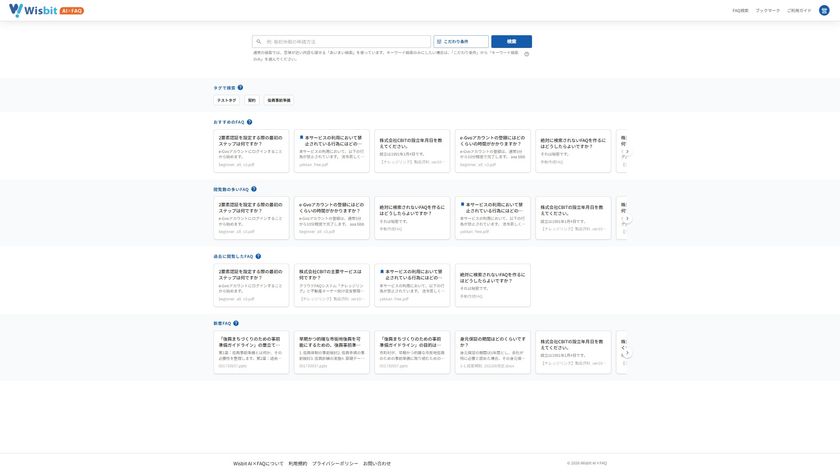Open 絶対に検索されないFAQ card under 閲覧数の多いFAQ

pyautogui.click(x=412, y=218)
